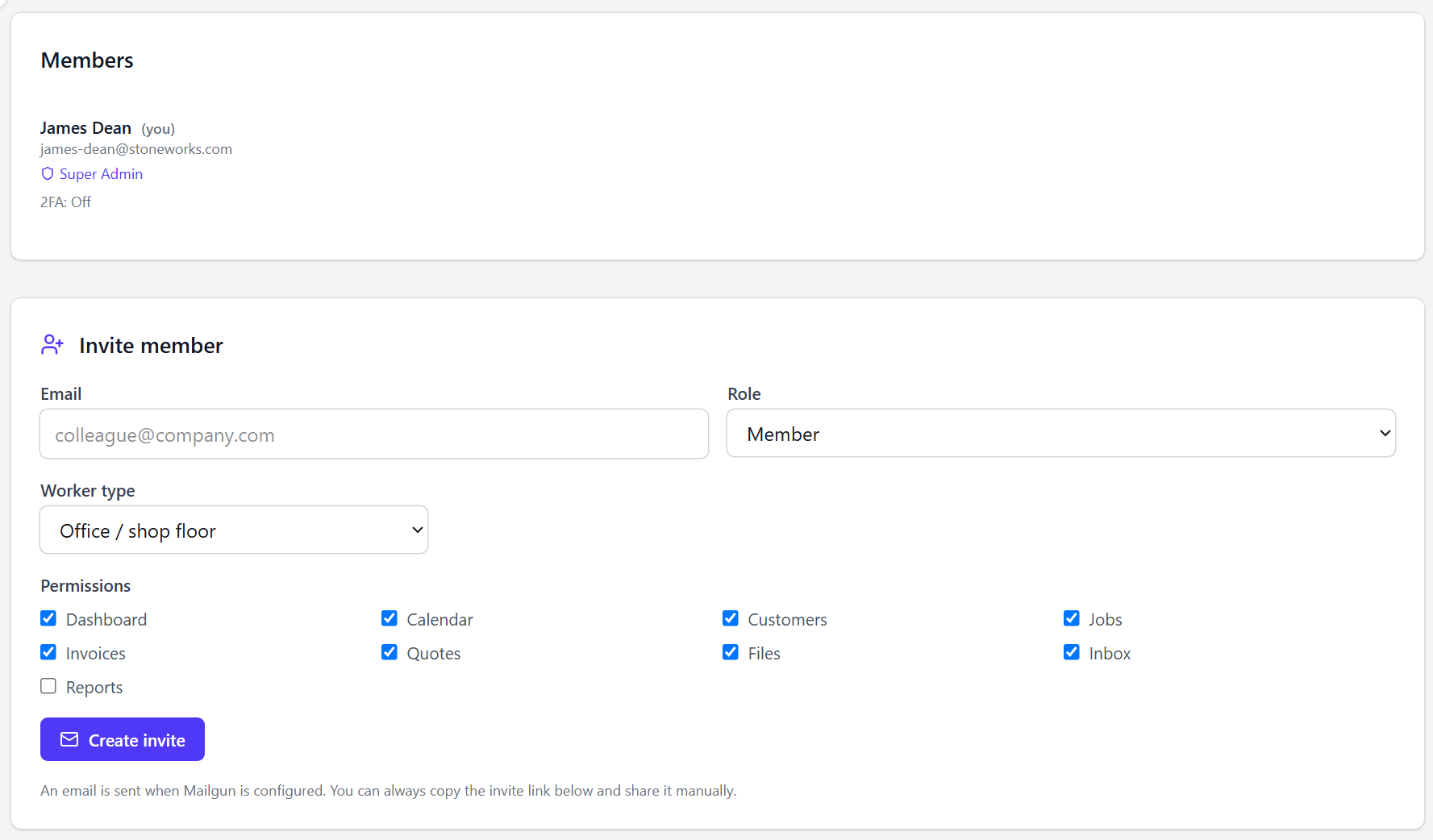This screenshot has height=840, width=1433.
Task: Enable the Reports permission checkbox
Action: click(48, 686)
